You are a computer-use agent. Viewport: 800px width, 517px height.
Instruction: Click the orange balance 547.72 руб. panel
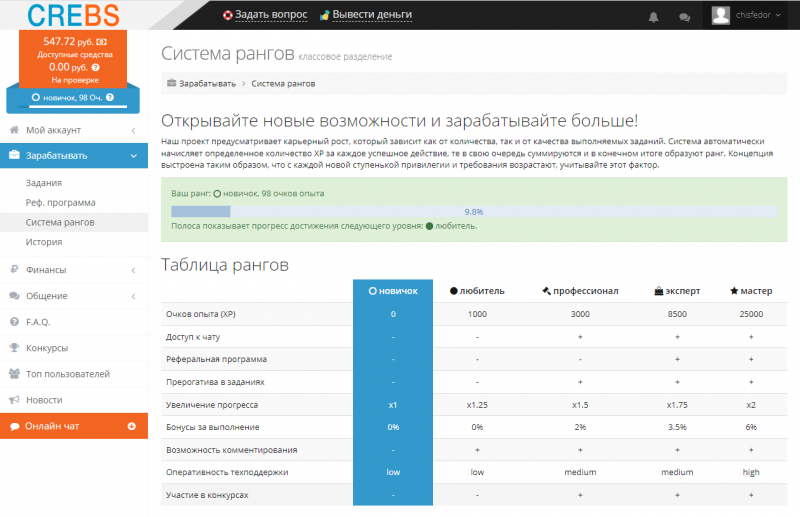coord(73,59)
